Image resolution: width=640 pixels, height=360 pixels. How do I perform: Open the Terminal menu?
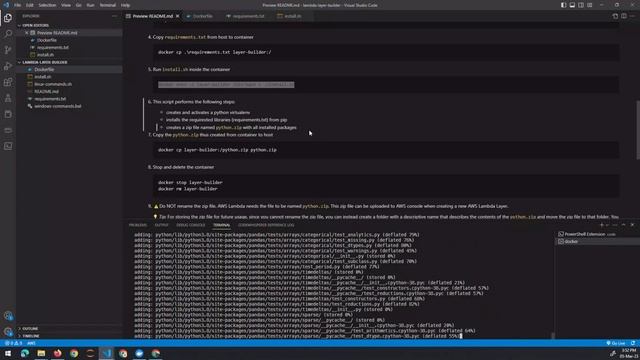[x=108, y=5]
